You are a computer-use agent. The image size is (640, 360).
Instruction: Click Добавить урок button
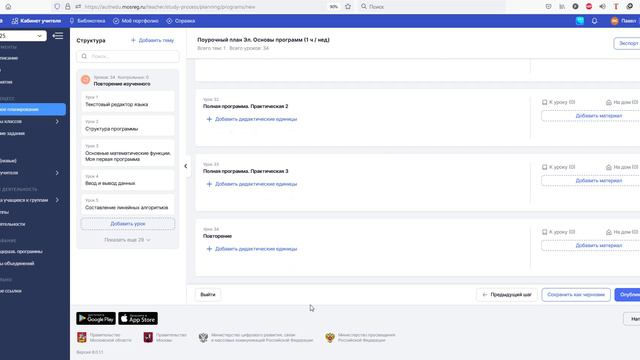(x=128, y=224)
